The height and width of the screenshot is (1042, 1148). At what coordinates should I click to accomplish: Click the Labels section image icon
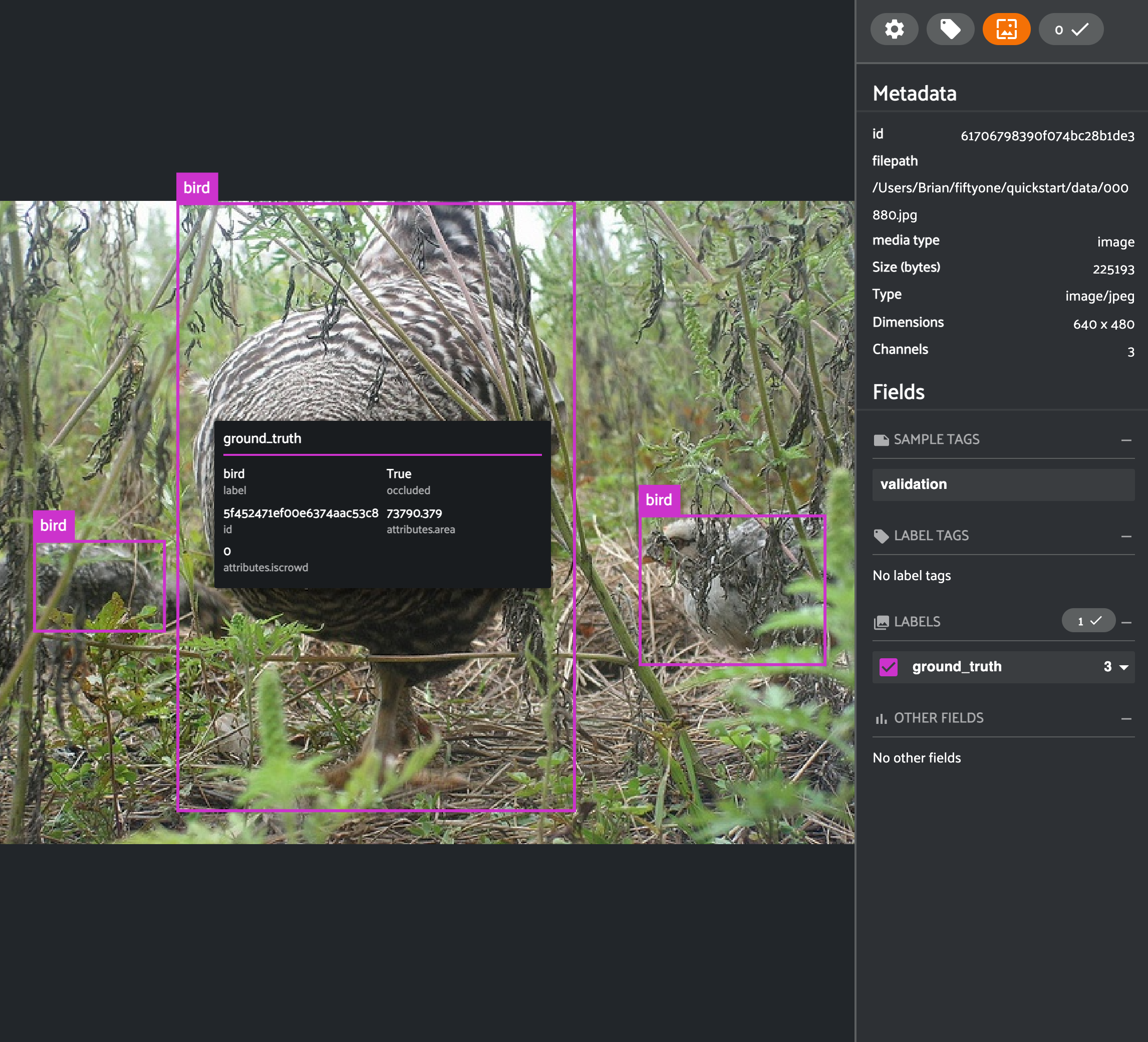(x=881, y=622)
